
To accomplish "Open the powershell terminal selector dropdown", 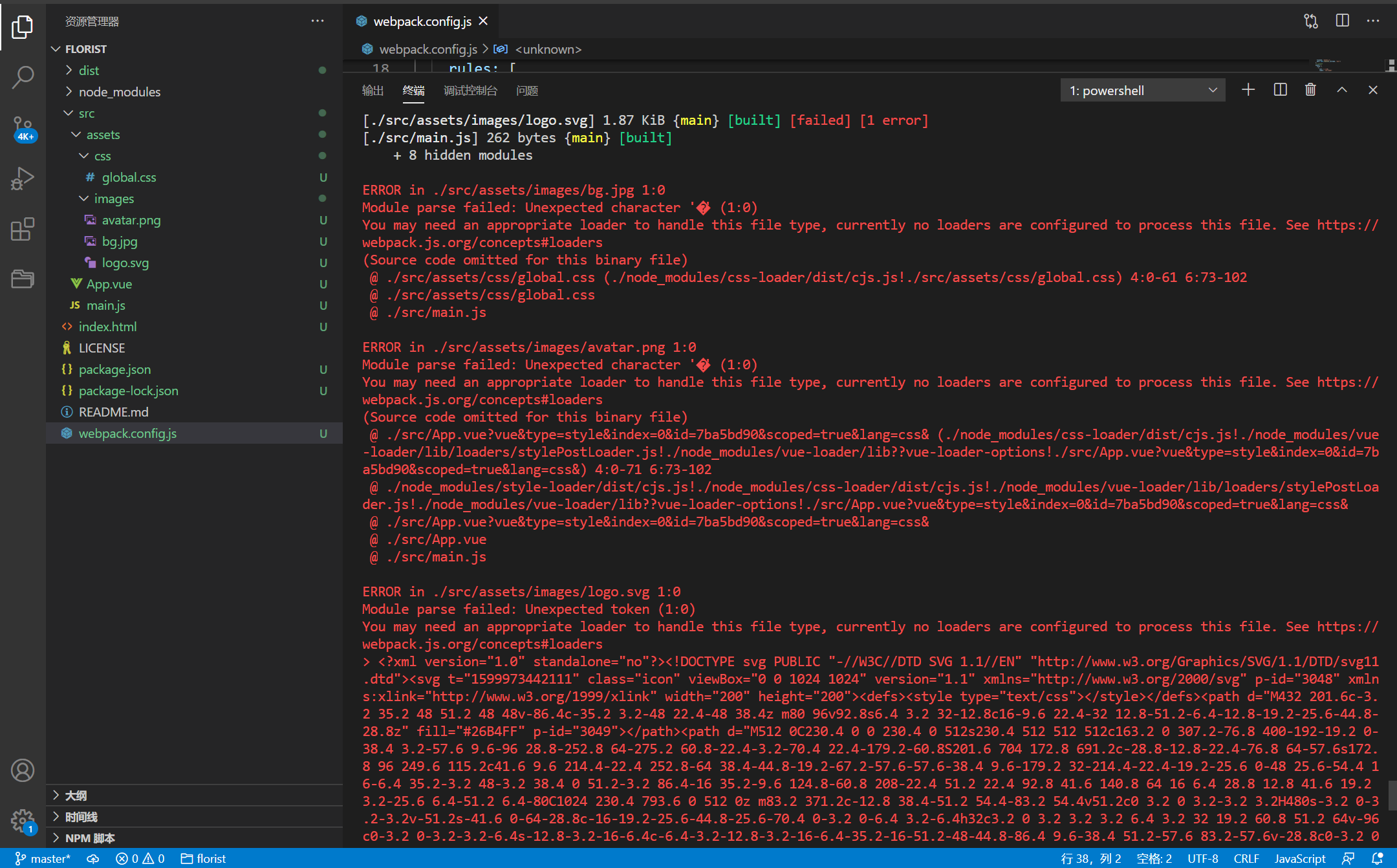I will (1142, 91).
